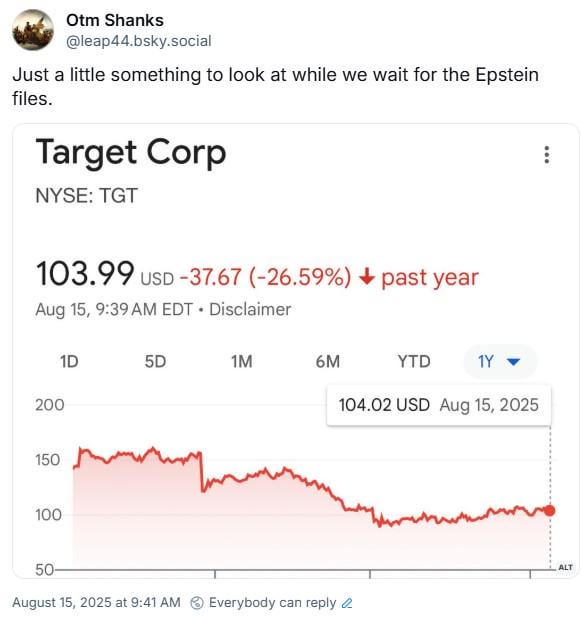Click the red down-arrow price indicator
The height and width of the screenshot is (618, 581).
point(367,277)
